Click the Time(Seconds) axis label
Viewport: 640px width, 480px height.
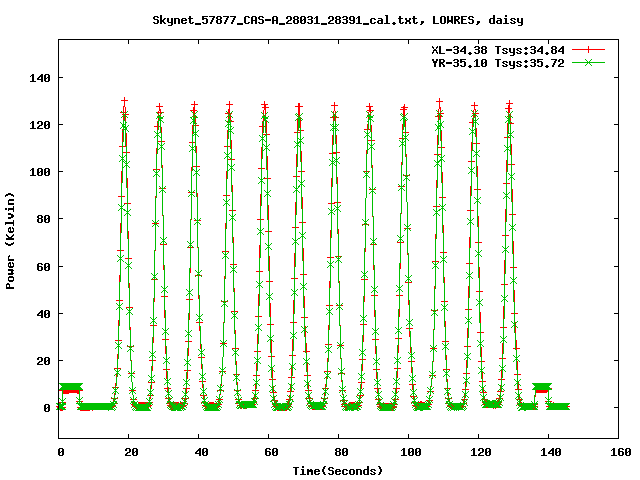[x=338, y=471]
